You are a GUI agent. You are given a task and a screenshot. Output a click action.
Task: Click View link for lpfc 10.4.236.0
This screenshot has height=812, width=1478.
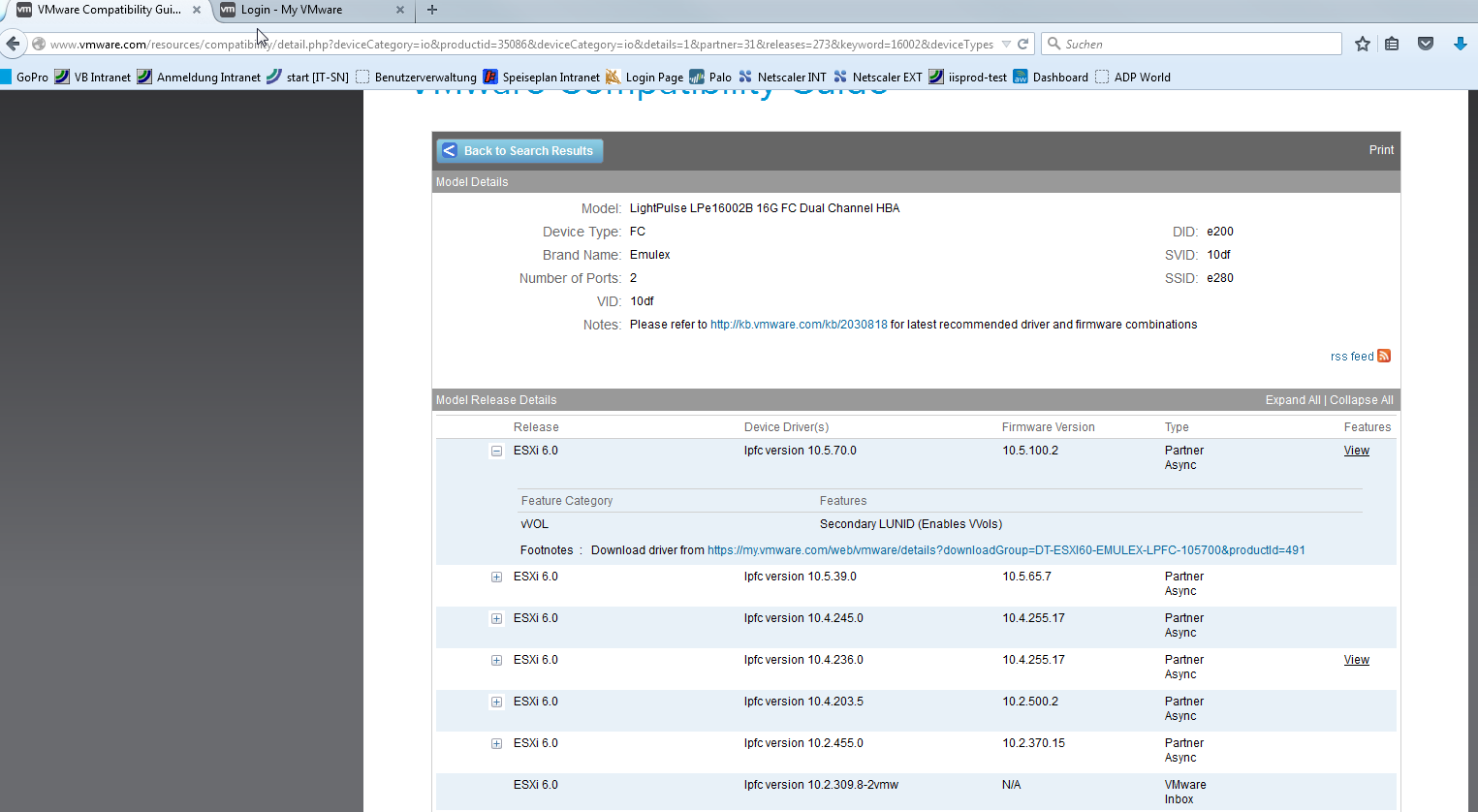point(1357,660)
